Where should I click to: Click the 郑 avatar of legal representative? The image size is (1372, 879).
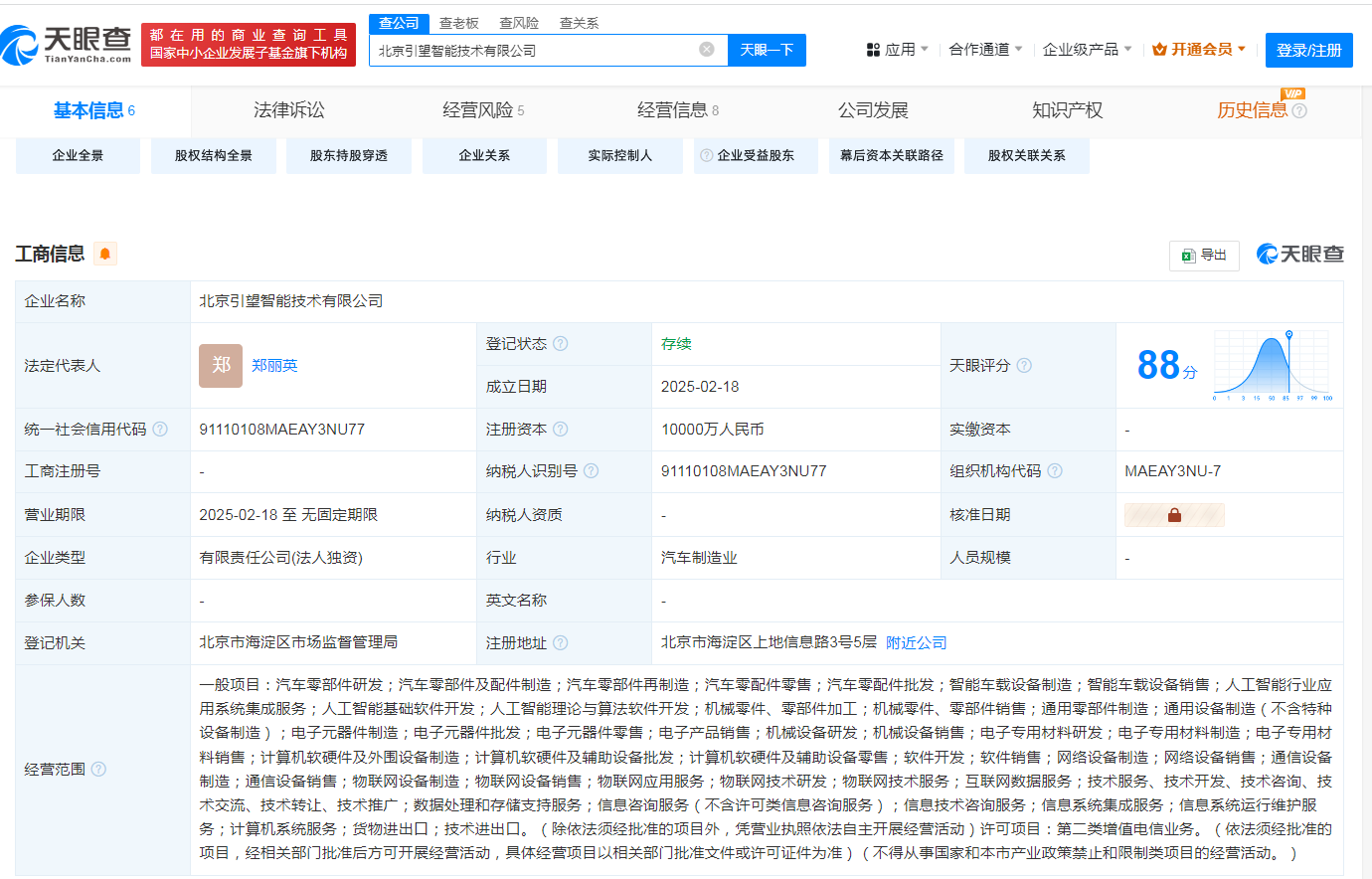[x=221, y=366]
